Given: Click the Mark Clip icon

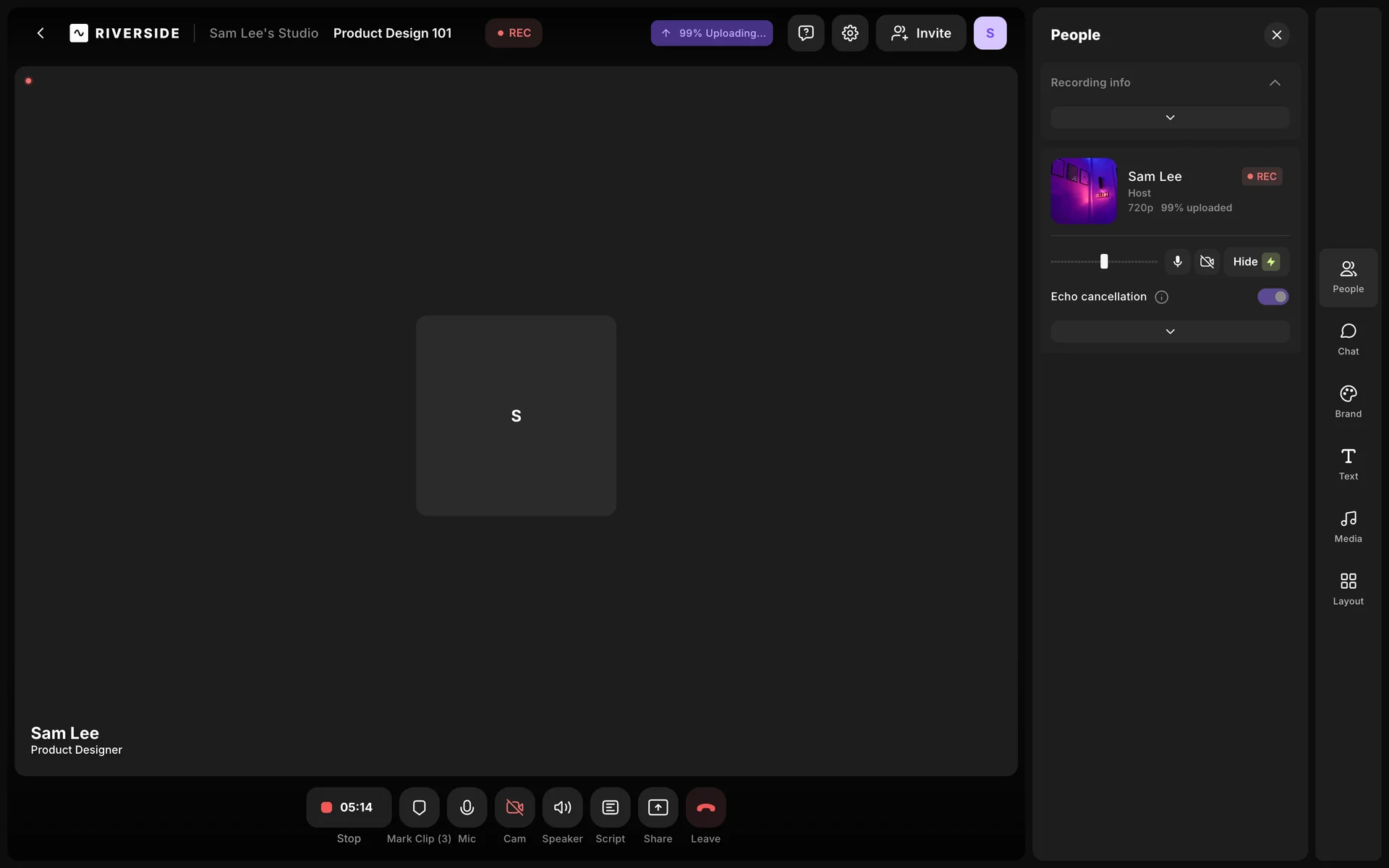Looking at the screenshot, I should pyautogui.click(x=419, y=807).
